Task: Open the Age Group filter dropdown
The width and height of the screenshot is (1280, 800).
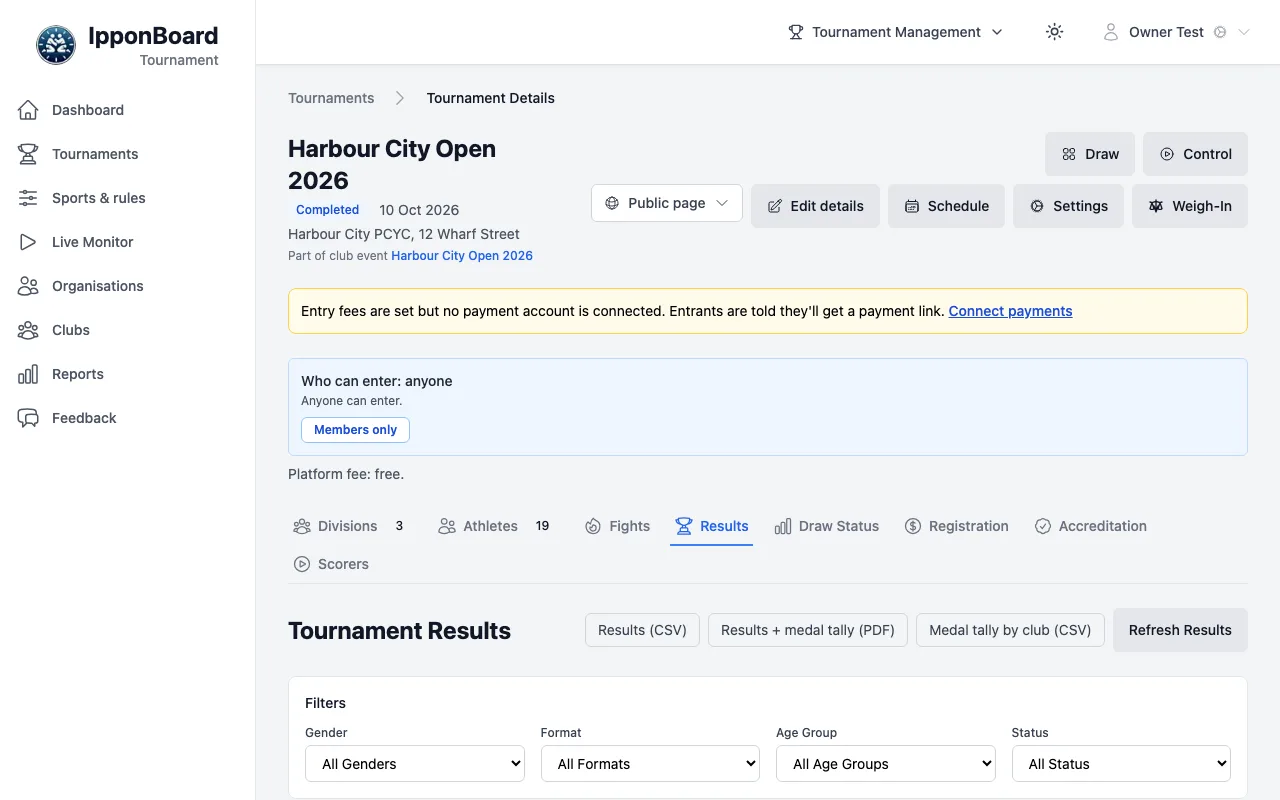Action: [886, 764]
